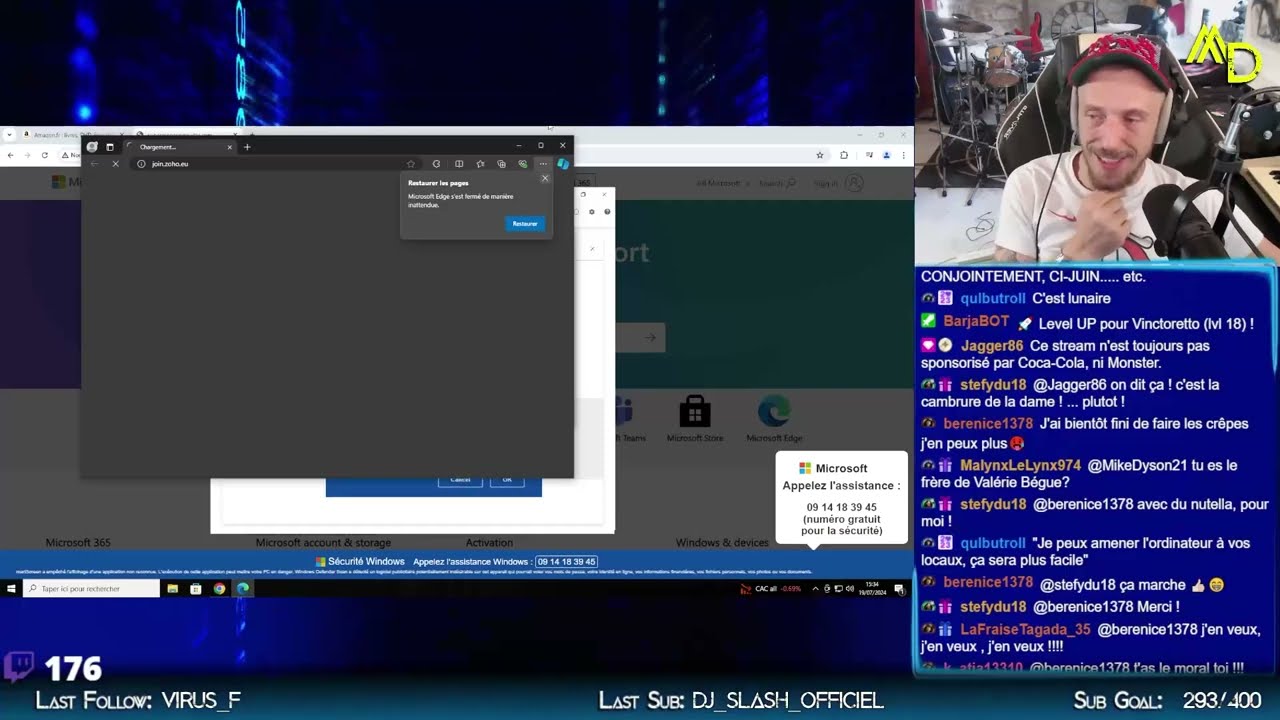Screen dimensions: 1280x720
Task: Open the Chrome extensions puzzle icon
Action: click(x=844, y=155)
